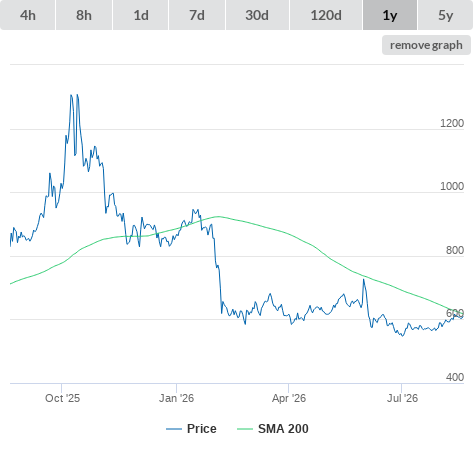Viewport: 474px width, 455px height.
Task: Choose the 1d time range tab
Action: tap(141, 15)
